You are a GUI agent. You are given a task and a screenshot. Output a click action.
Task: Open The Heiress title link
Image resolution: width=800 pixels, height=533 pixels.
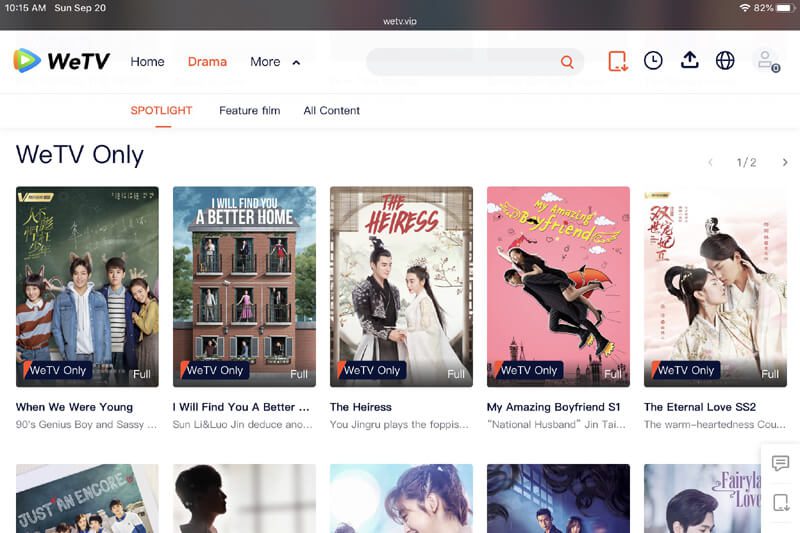tap(361, 407)
